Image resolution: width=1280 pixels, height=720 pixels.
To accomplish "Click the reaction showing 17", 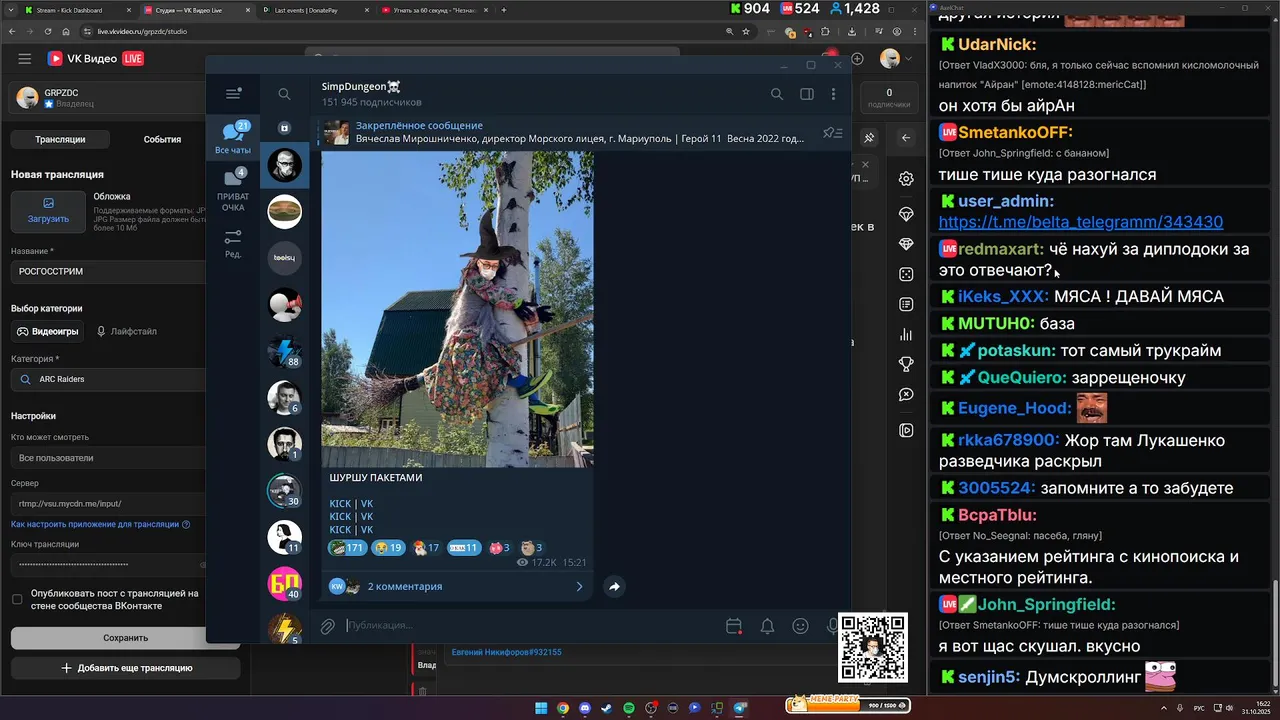I will 426,548.
